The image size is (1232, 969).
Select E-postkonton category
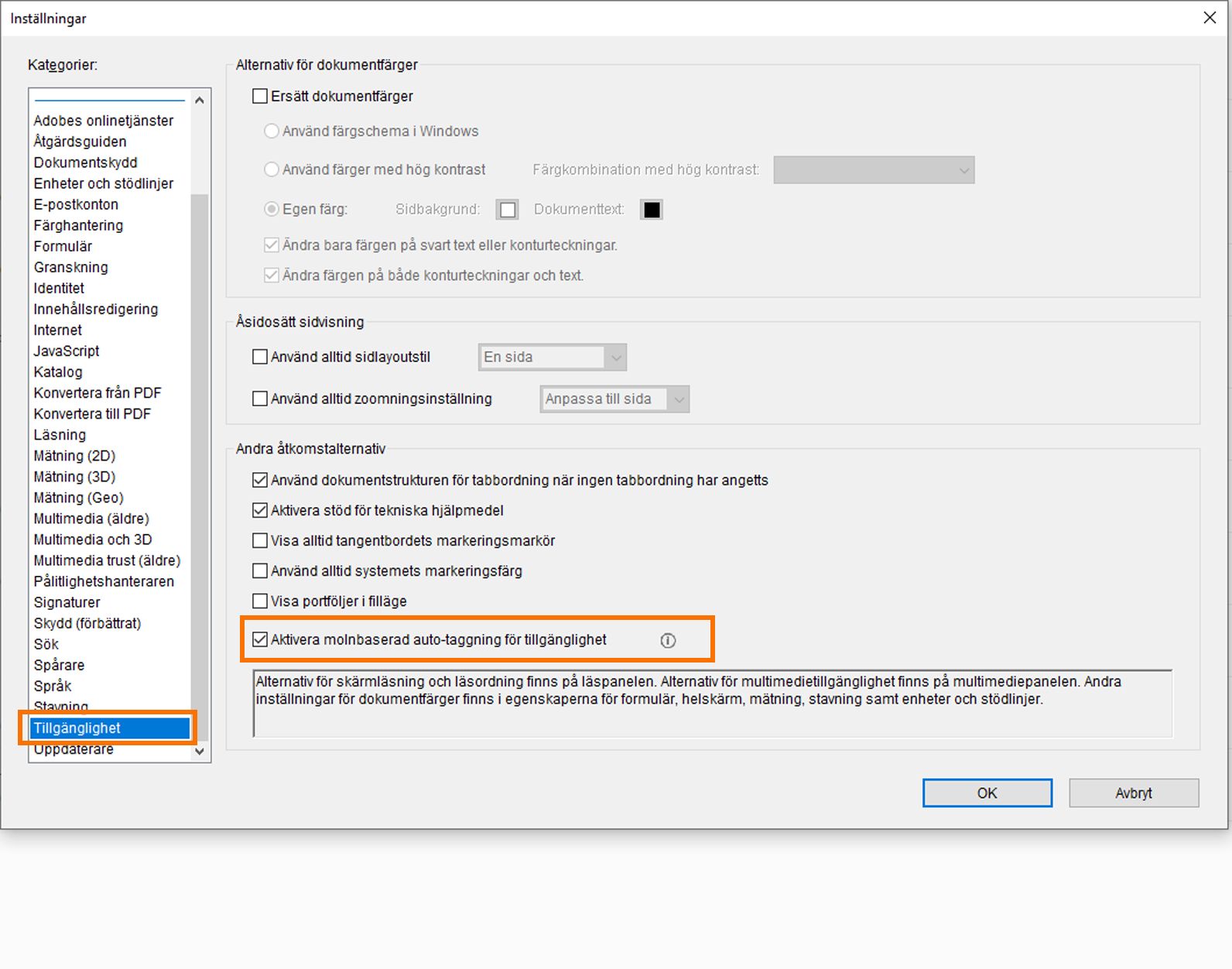click(76, 204)
